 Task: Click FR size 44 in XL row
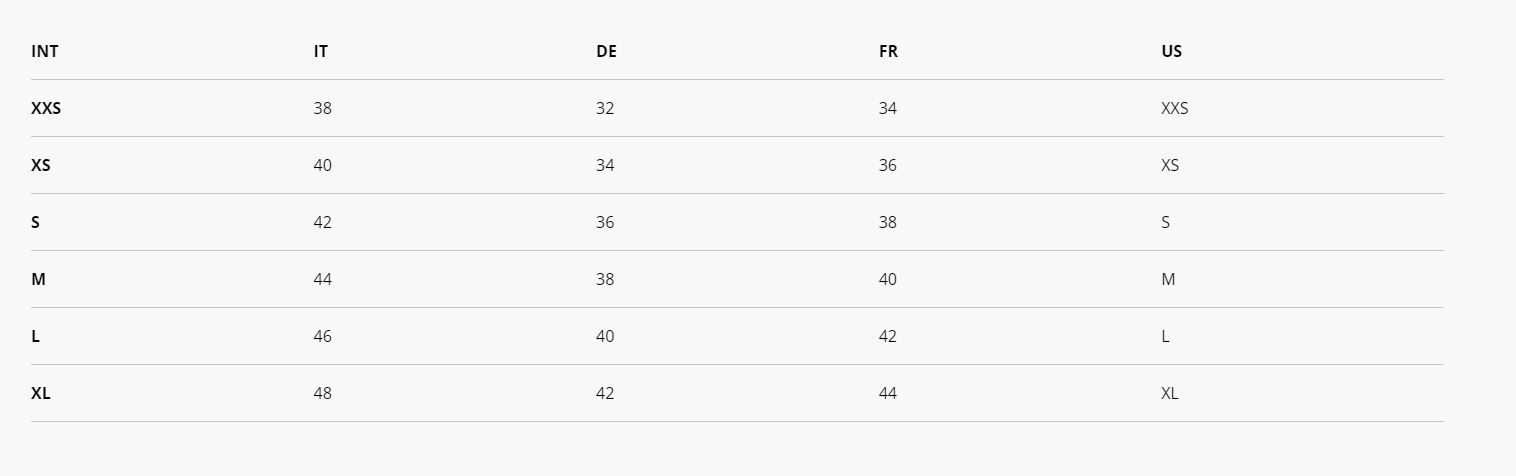click(x=888, y=393)
